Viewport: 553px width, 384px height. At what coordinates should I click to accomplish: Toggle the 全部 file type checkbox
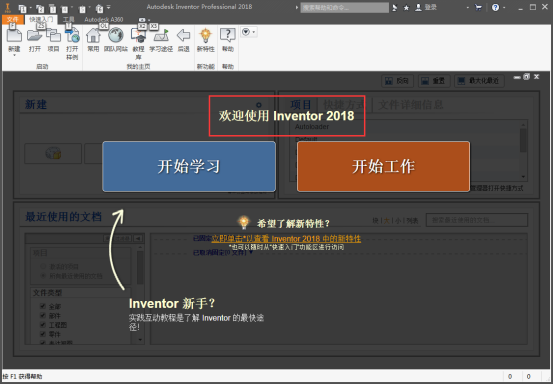pos(43,306)
